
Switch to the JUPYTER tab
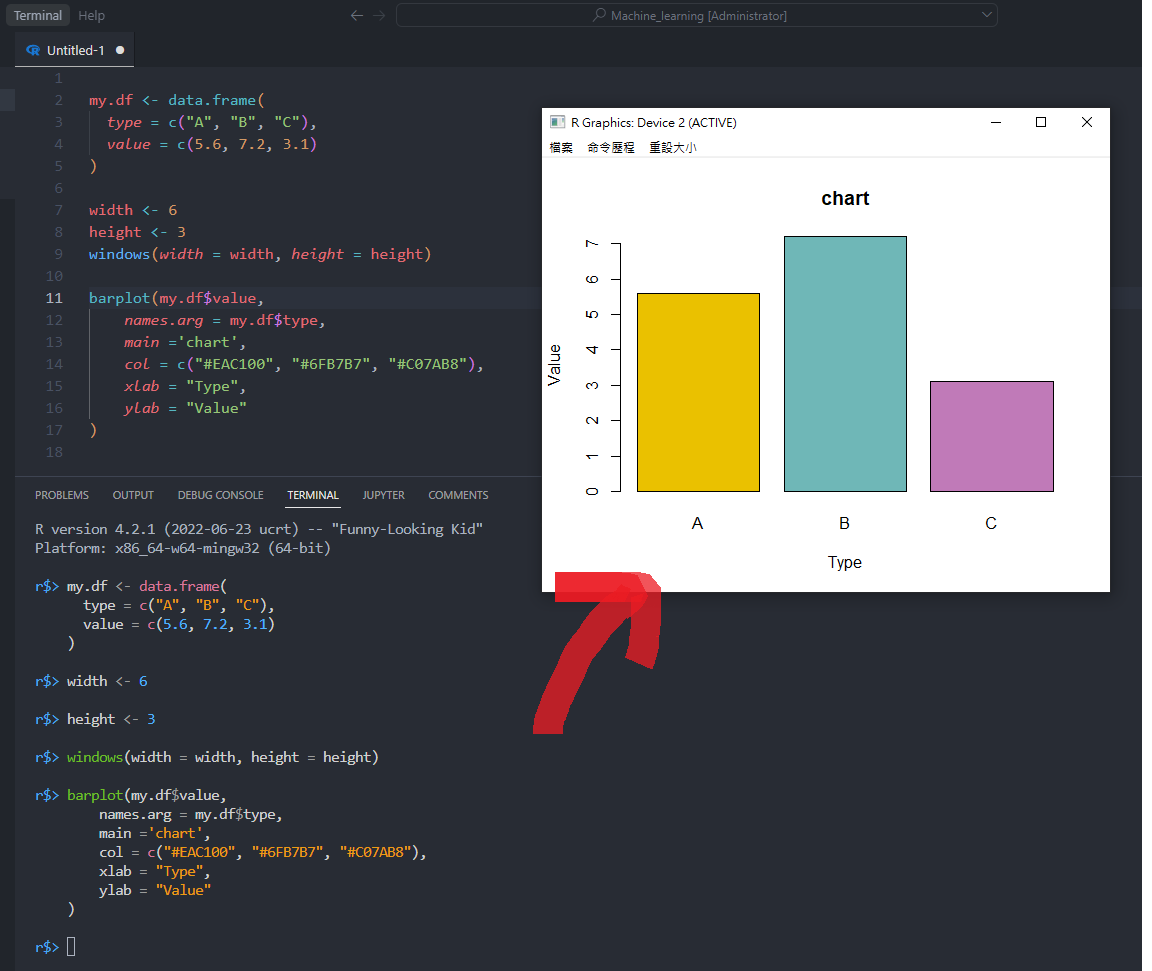pos(383,494)
